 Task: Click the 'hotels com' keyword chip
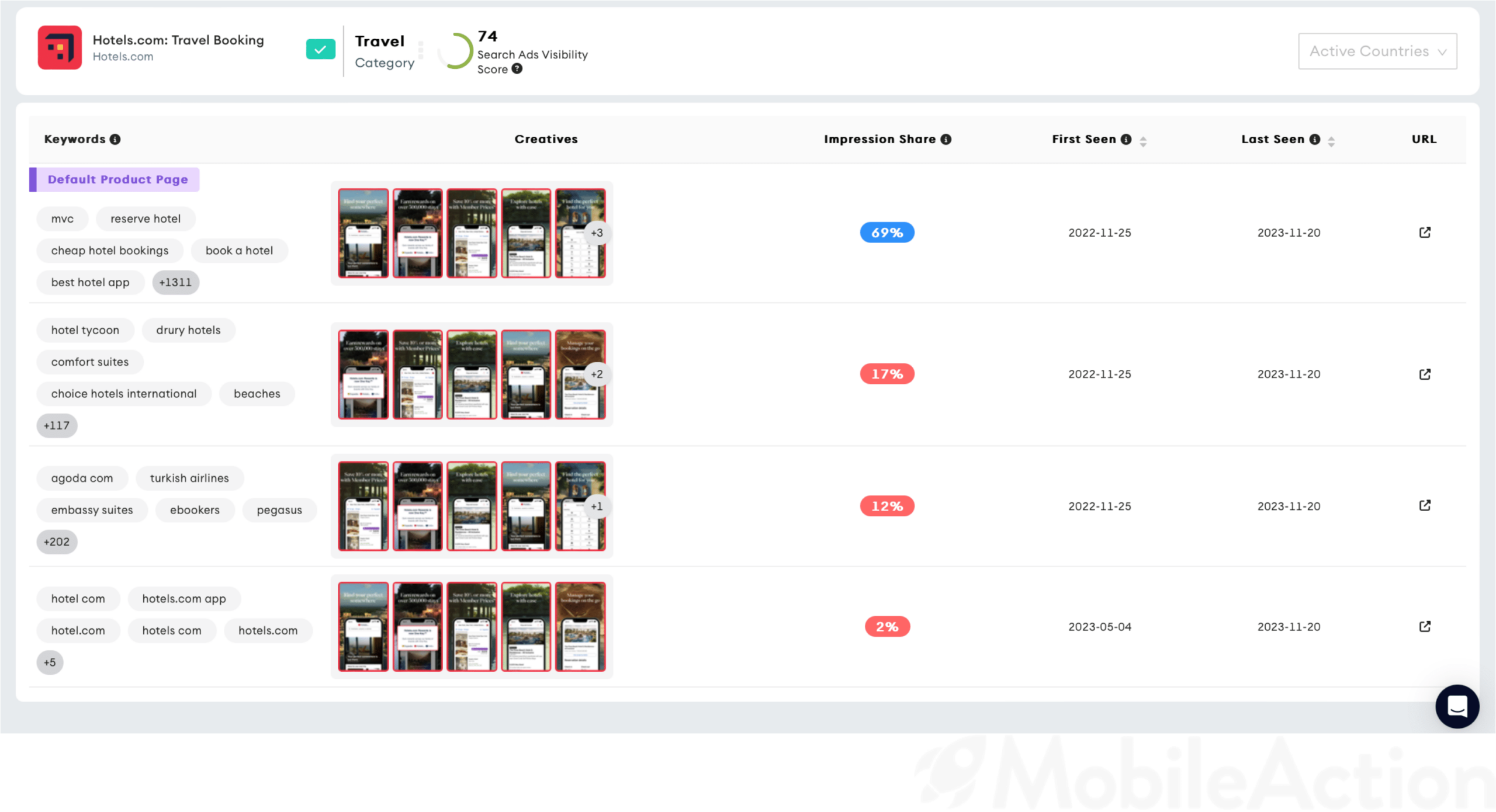172,631
